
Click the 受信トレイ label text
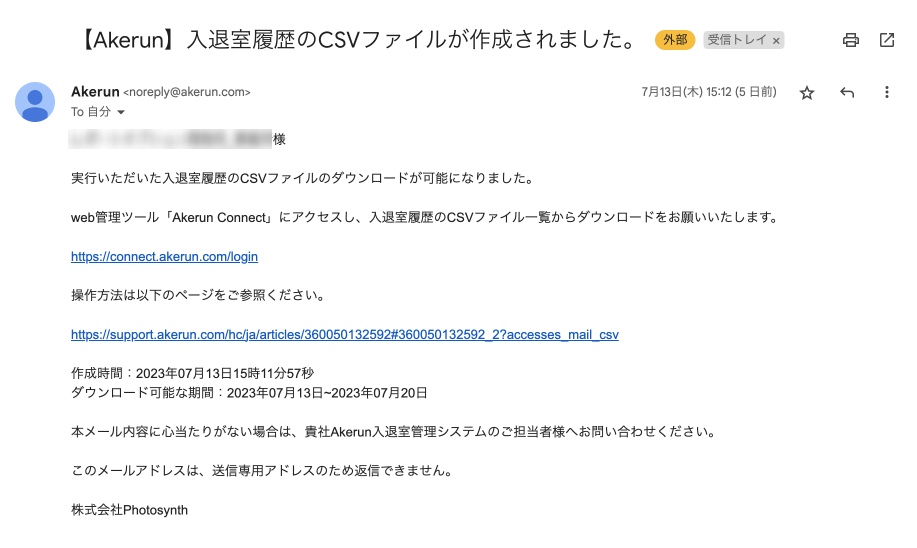pyautogui.click(x=737, y=40)
